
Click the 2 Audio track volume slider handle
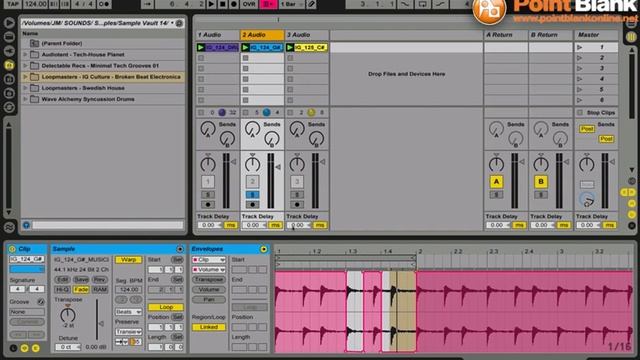click(x=278, y=167)
